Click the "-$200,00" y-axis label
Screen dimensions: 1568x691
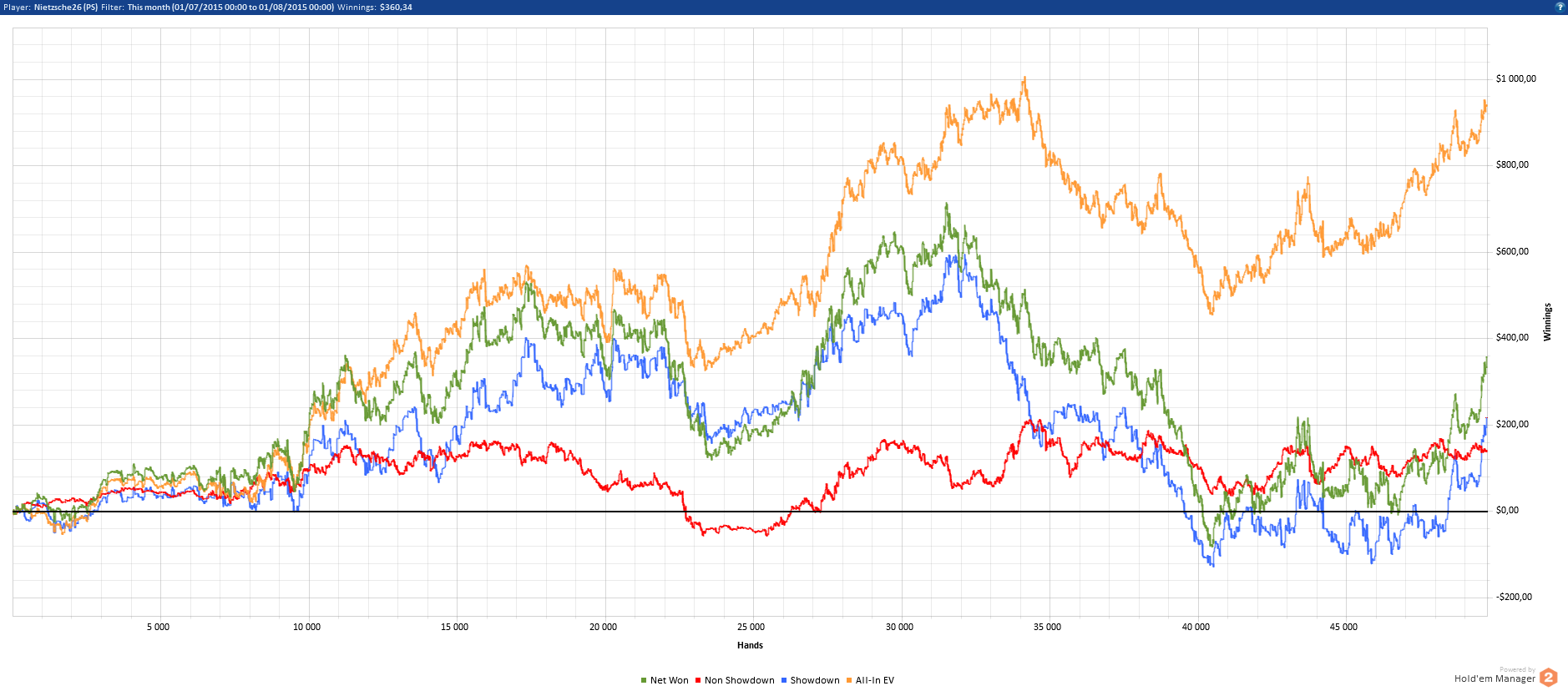tap(1514, 597)
